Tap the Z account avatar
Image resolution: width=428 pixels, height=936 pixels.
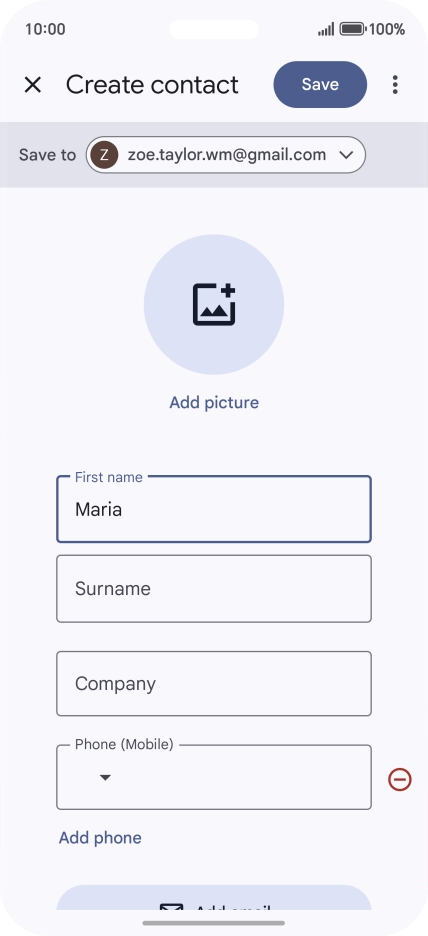104,155
